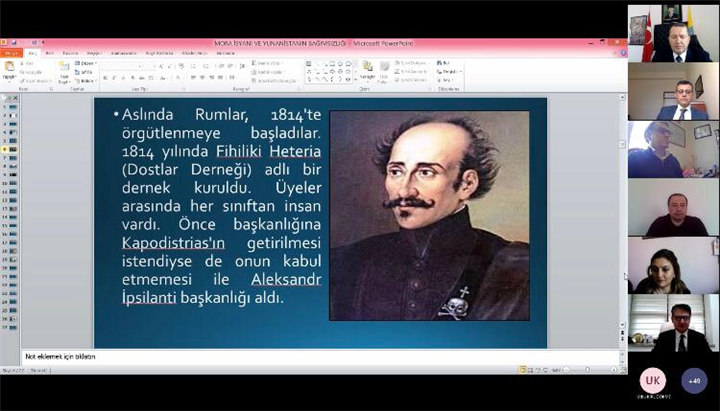Click Şekil Anahattı shape outline
The height and width of the screenshot is (411, 720).
click(x=411, y=72)
